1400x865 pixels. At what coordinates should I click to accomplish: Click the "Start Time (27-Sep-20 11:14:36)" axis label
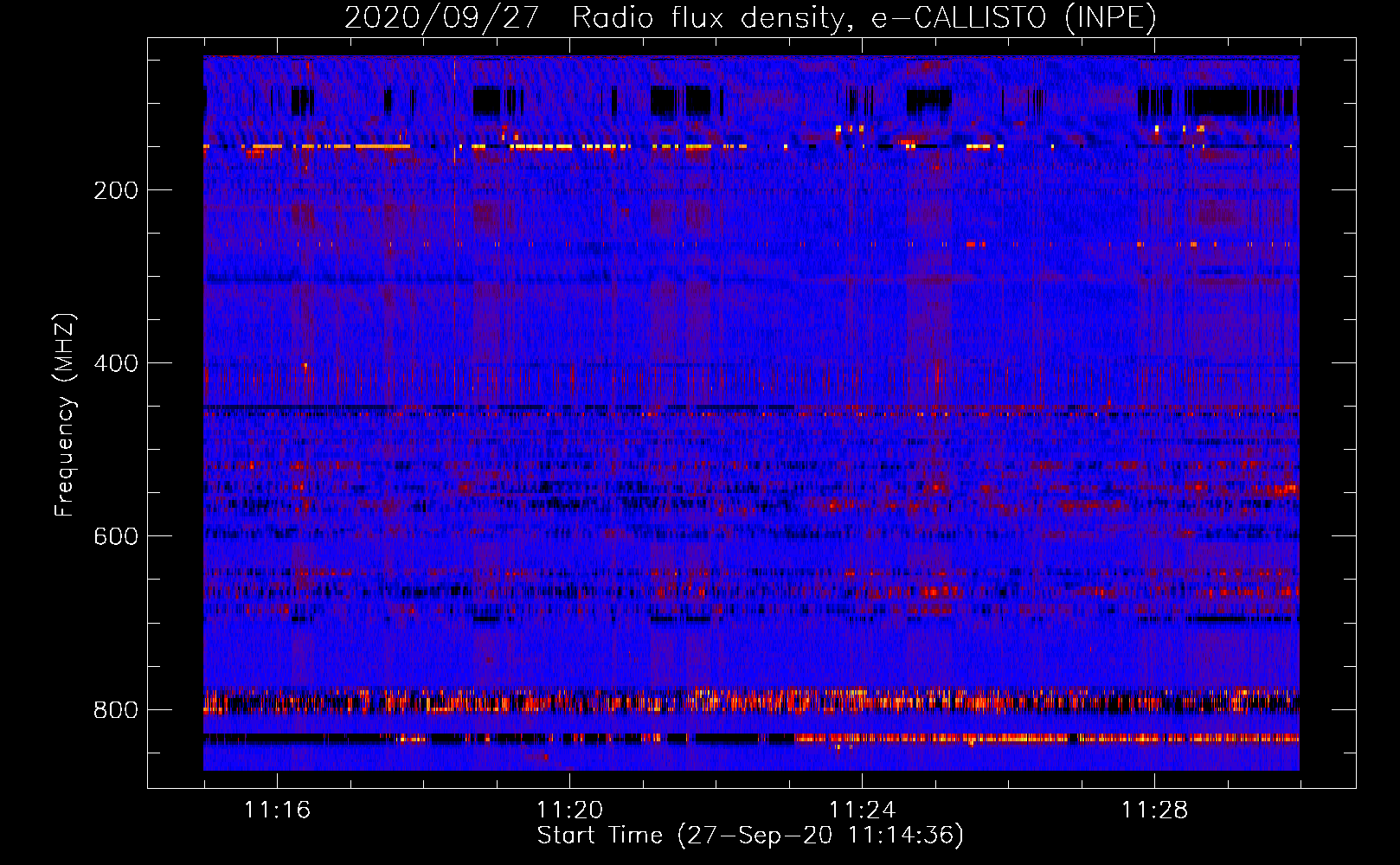coord(750,836)
